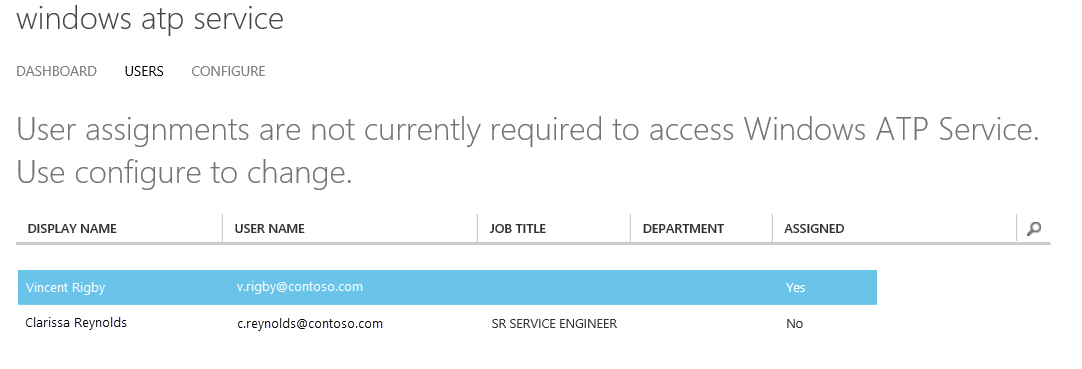The image size is (1082, 369).
Task: Click the user assignments notice heading
Action: click(528, 130)
